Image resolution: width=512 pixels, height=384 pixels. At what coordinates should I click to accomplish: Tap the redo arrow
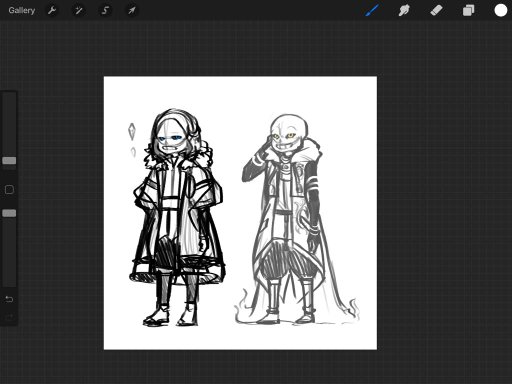9,317
